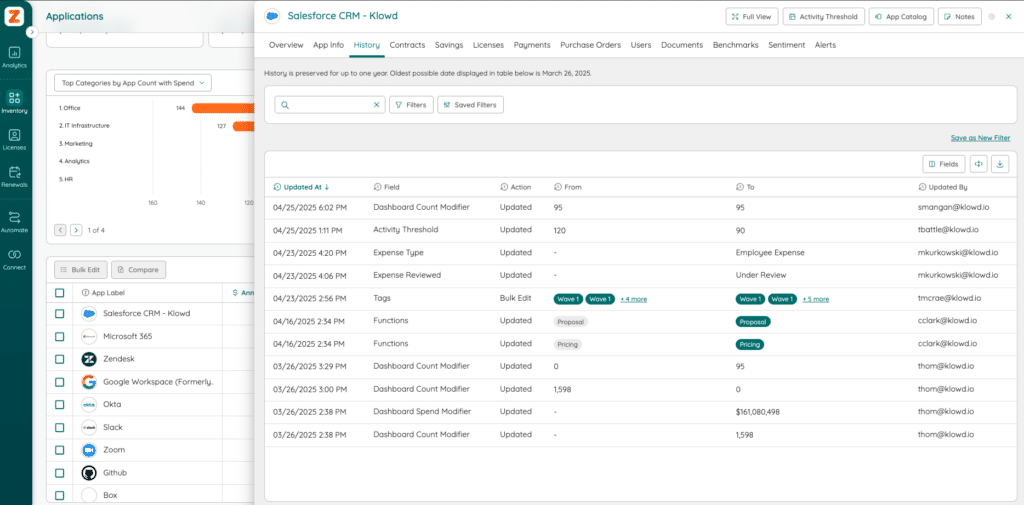Click the Saved Filters button
1024x505 pixels.
(471, 105)
